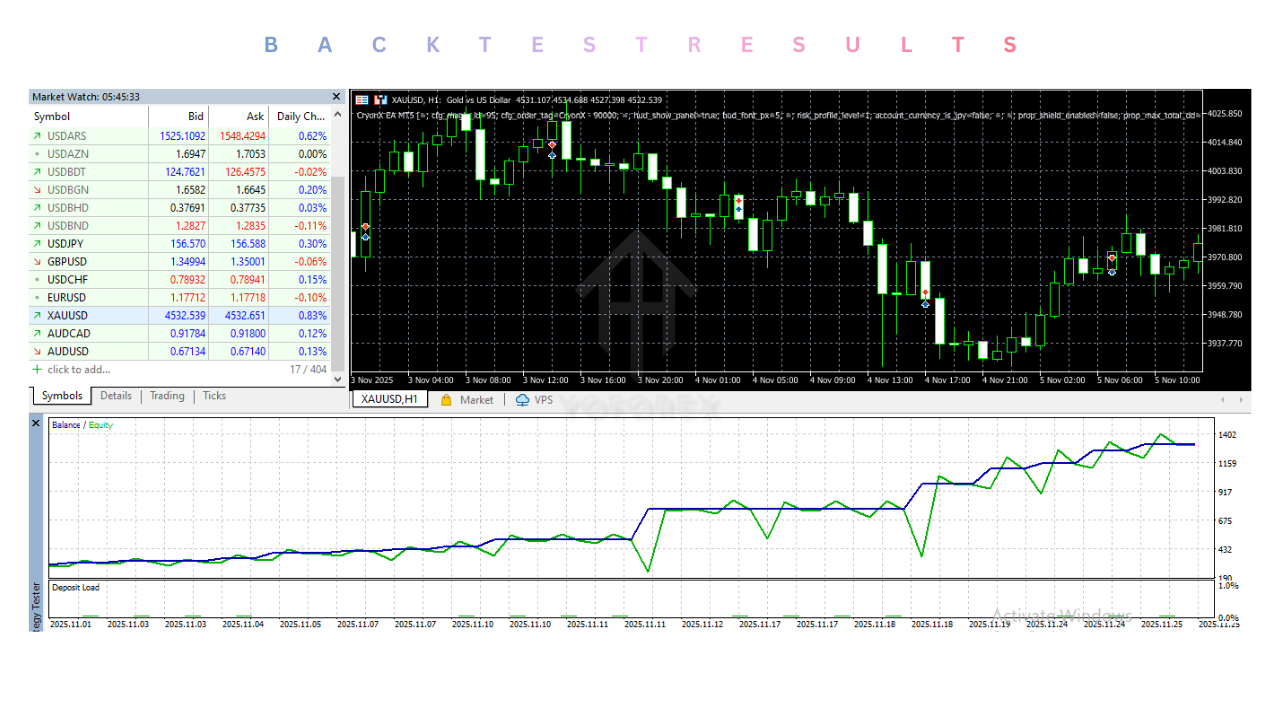Viewport: 1280px width, 720px height.
Task: Select the XAUUSD,H1 chart tab
Action: [391, 400]
